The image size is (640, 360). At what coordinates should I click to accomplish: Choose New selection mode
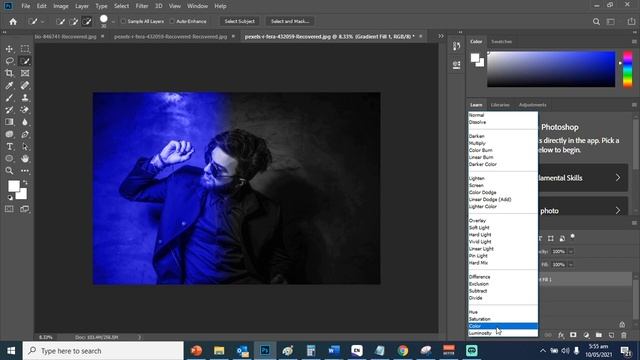click(x=60, y=21)
